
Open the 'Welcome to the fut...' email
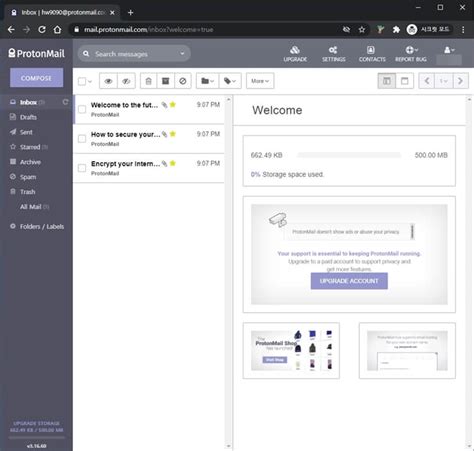coord(149,109)
